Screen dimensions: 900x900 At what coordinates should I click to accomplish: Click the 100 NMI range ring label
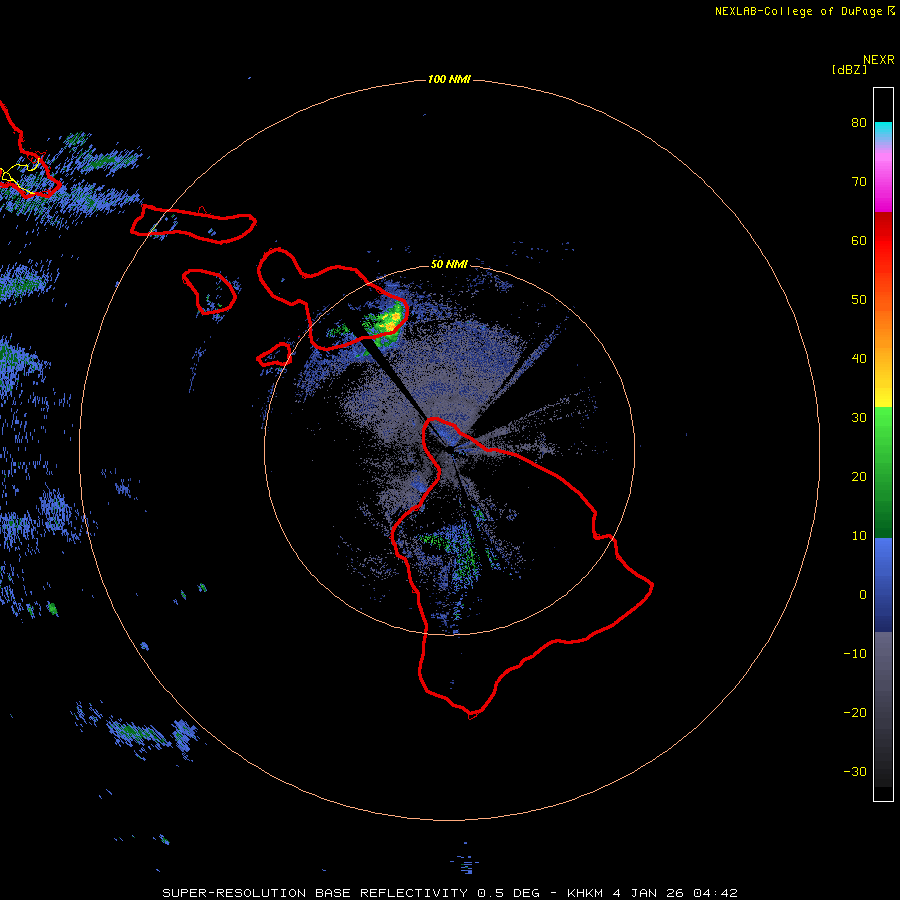pyautogui.click(x=448, y=79)
